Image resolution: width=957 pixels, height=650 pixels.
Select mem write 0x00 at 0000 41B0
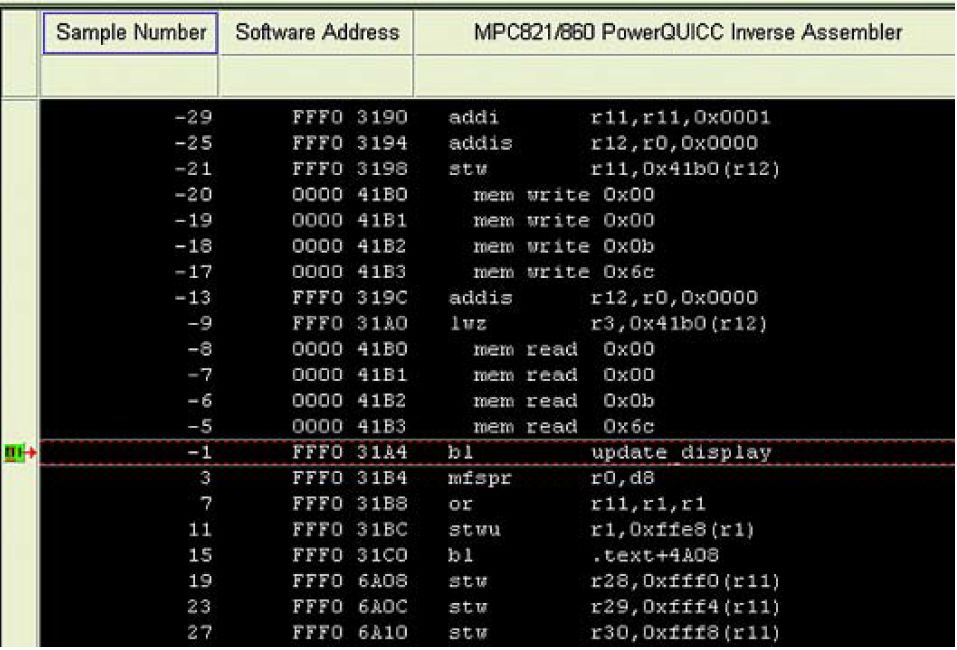[563, 195]
